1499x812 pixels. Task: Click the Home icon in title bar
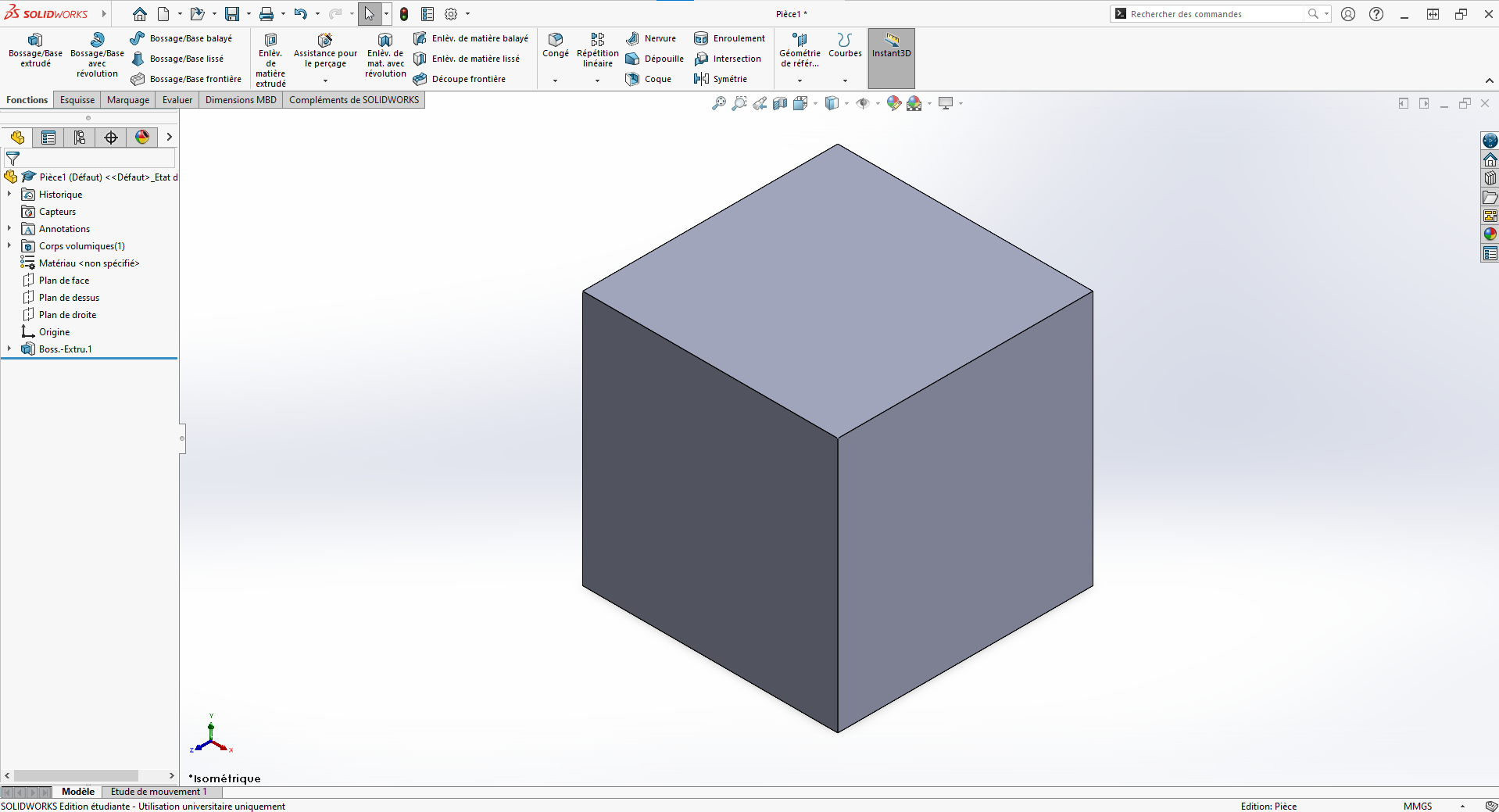(140, 14)
